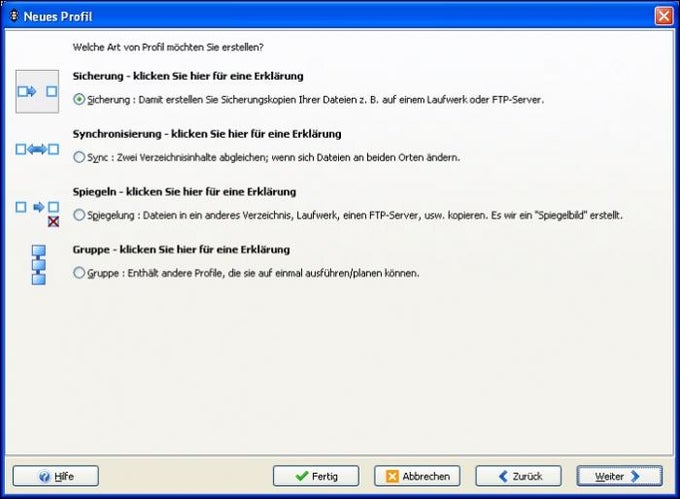680x499 pixels.
Task: Select the Sync radio button
Action: click(x=79, y=157)
